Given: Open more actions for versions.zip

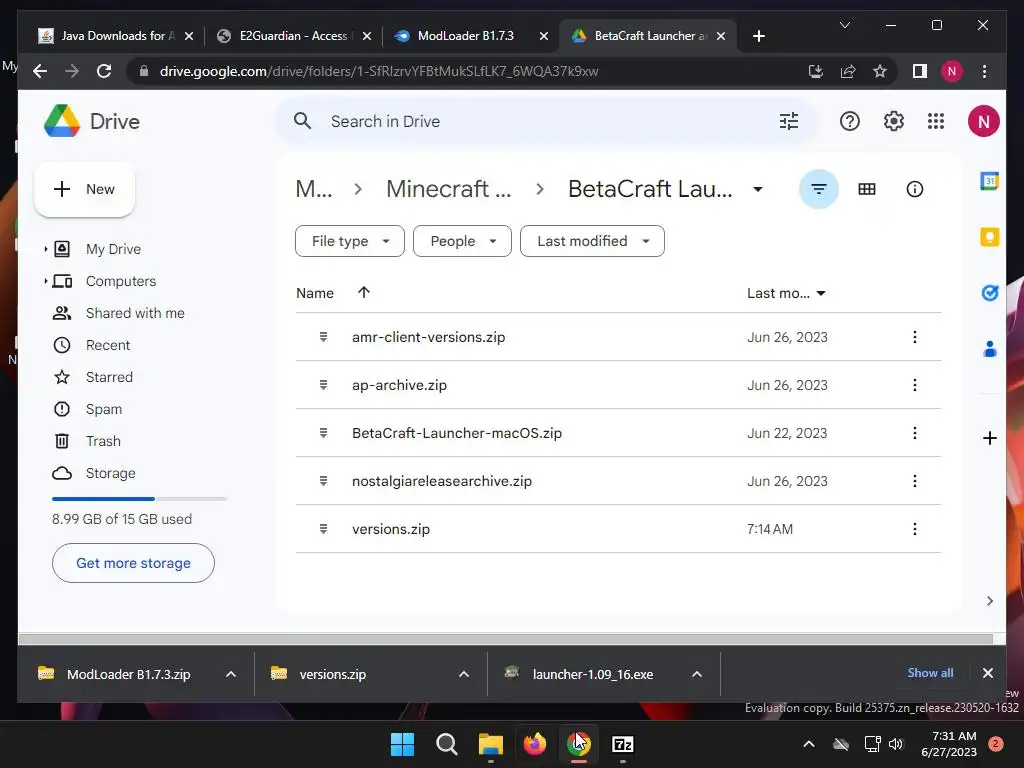Looking at the screenshot, I should click(914, 529).
